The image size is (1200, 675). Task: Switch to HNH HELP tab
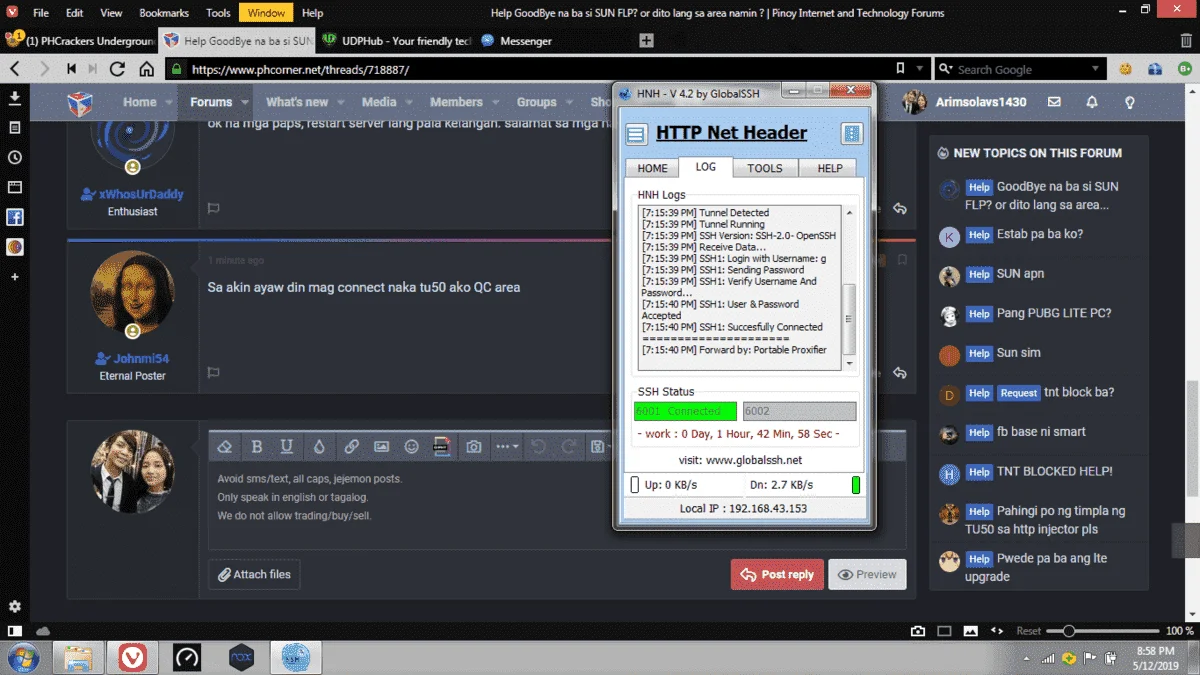[x=830, y=168]
